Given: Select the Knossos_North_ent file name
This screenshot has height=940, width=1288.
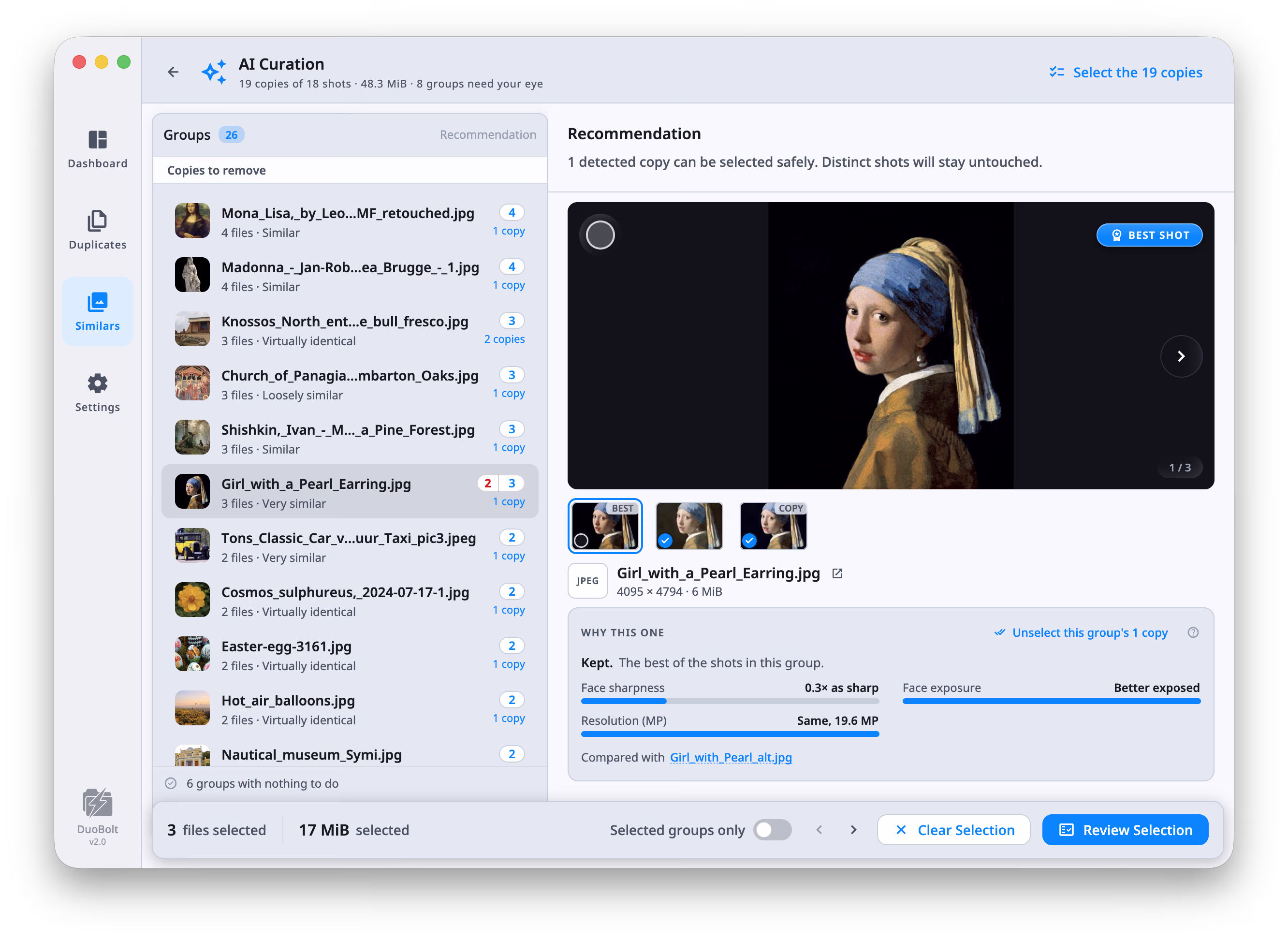Looking at the screenshot, I should (x=345, y=322).
